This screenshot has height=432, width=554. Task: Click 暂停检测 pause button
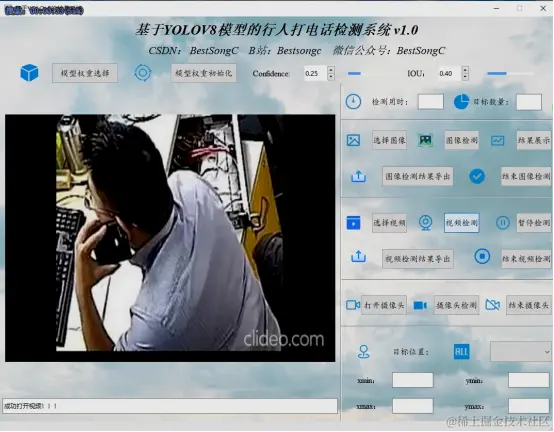[x=534, y=223]
